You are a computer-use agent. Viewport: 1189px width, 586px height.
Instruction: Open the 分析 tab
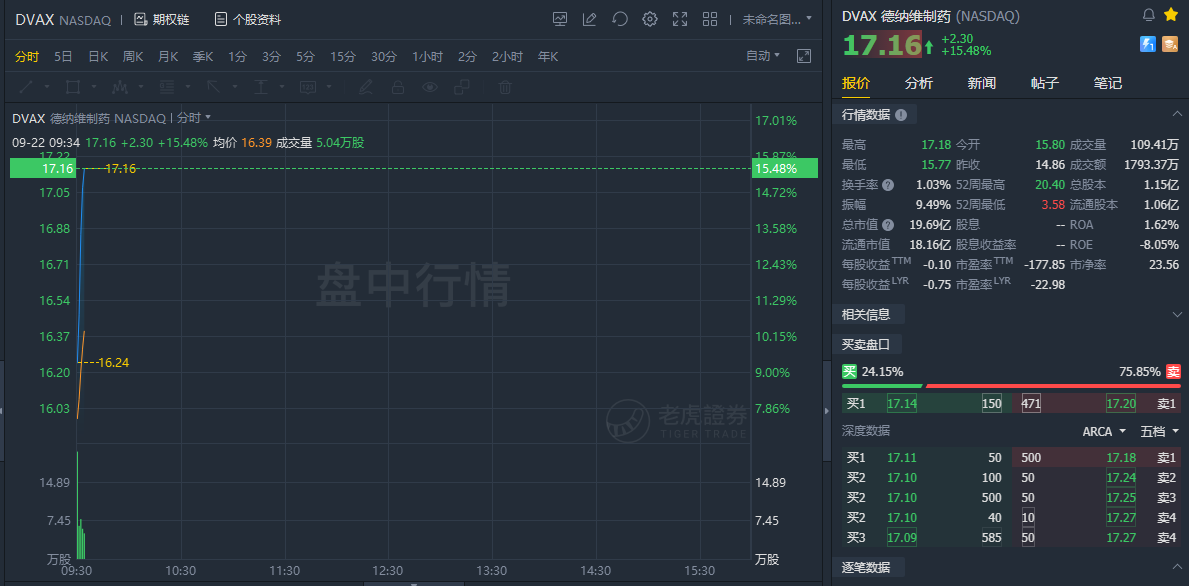(919, 83)
